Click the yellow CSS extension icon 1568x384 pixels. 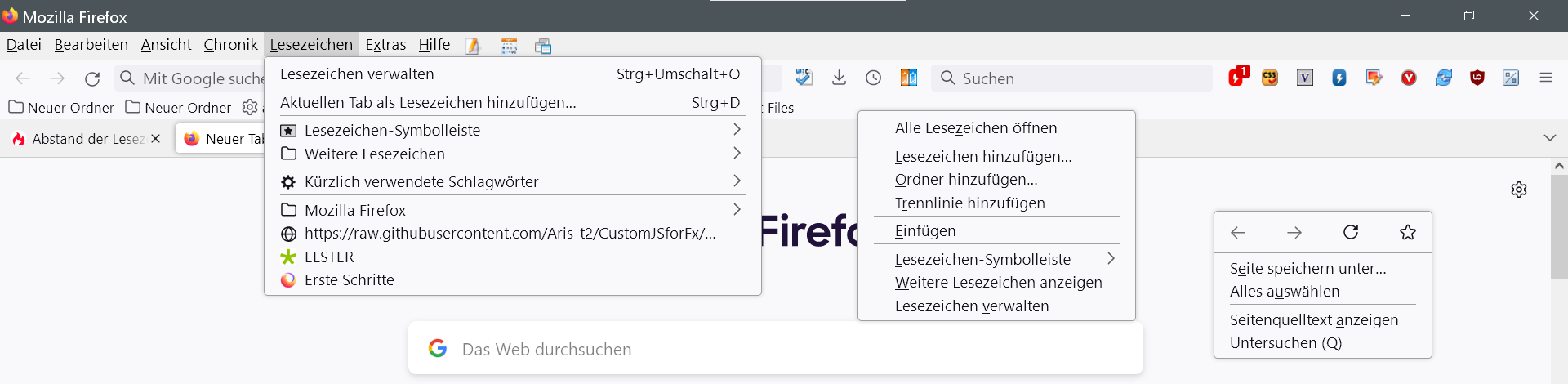1270,78
